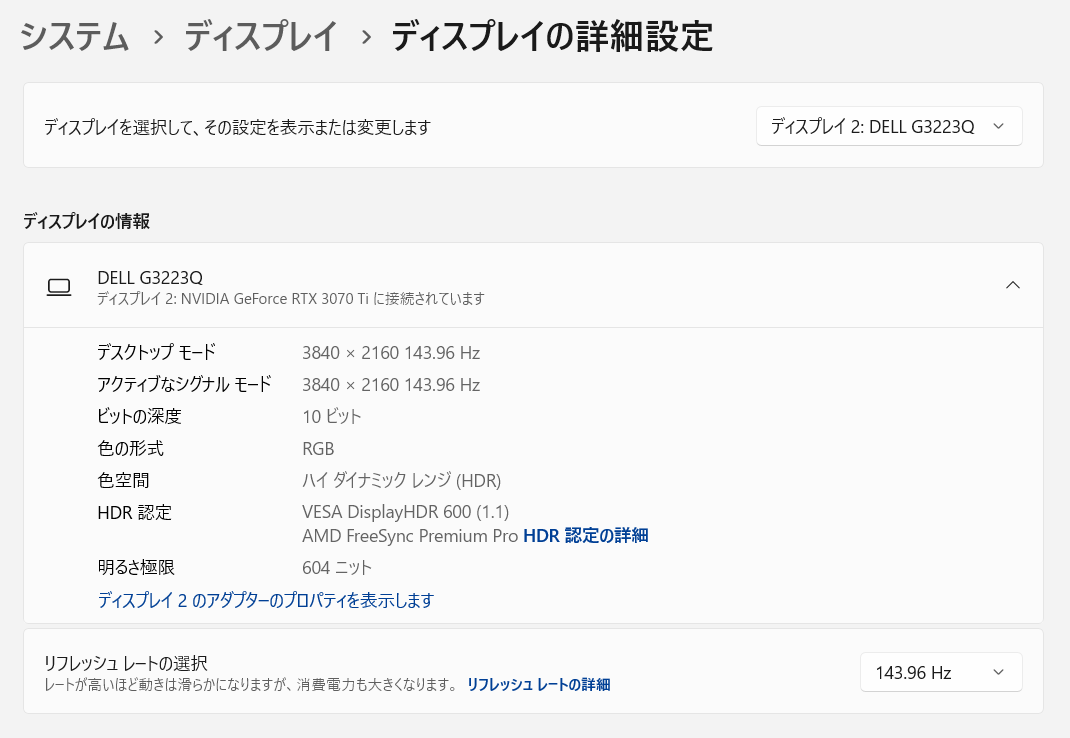This screenshot has height=738, width=1070.
Task: Open リフレッシュ レートの詳細 link
Action: 538,685
